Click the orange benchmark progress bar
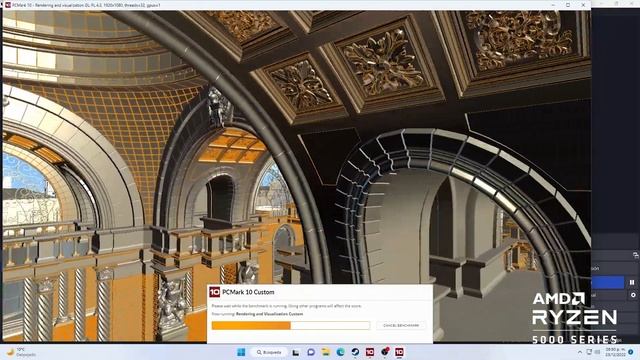640x360 pixels. [x=291, y=325]
